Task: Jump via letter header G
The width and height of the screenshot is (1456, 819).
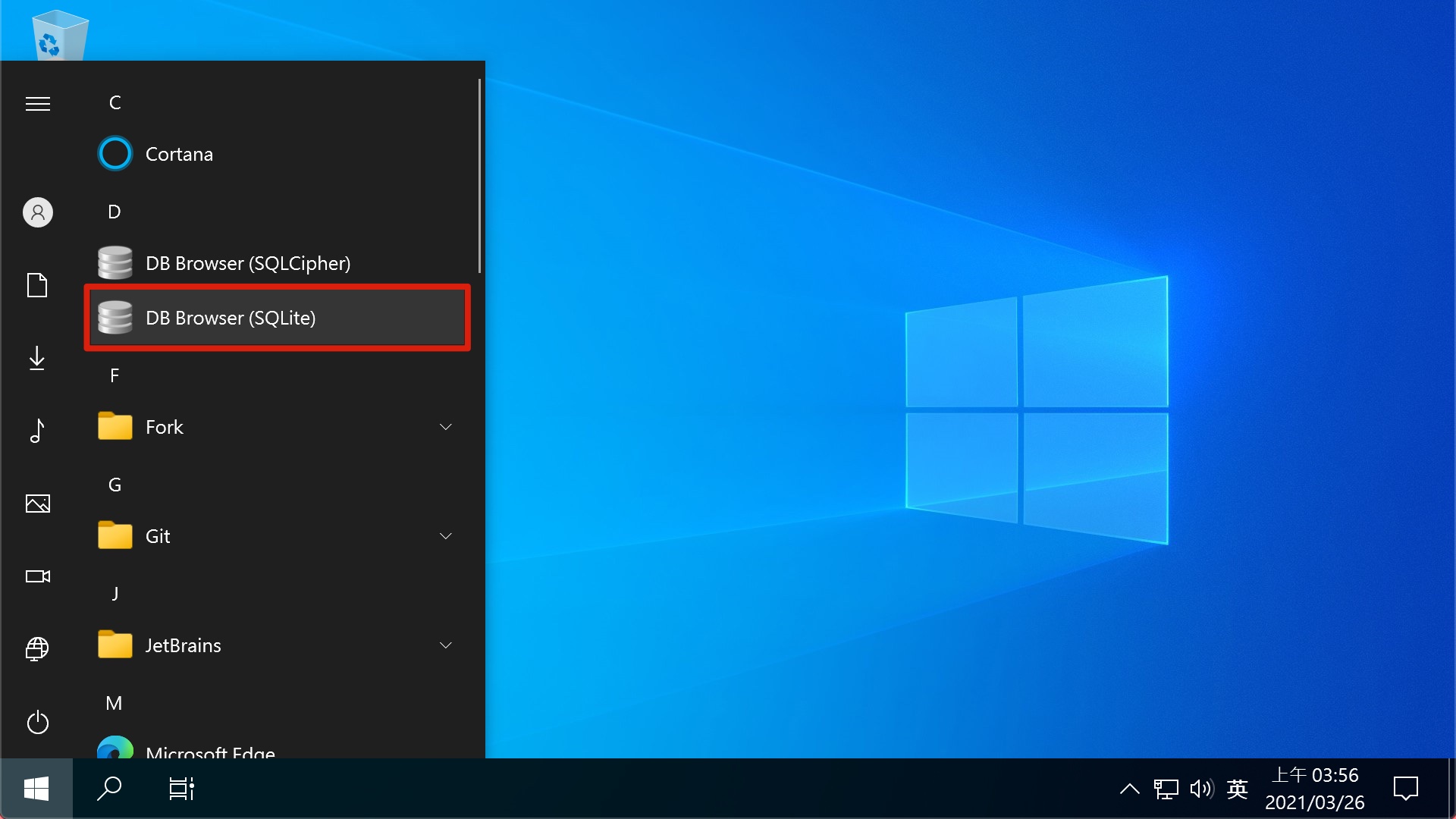Action: coord(115,485)
